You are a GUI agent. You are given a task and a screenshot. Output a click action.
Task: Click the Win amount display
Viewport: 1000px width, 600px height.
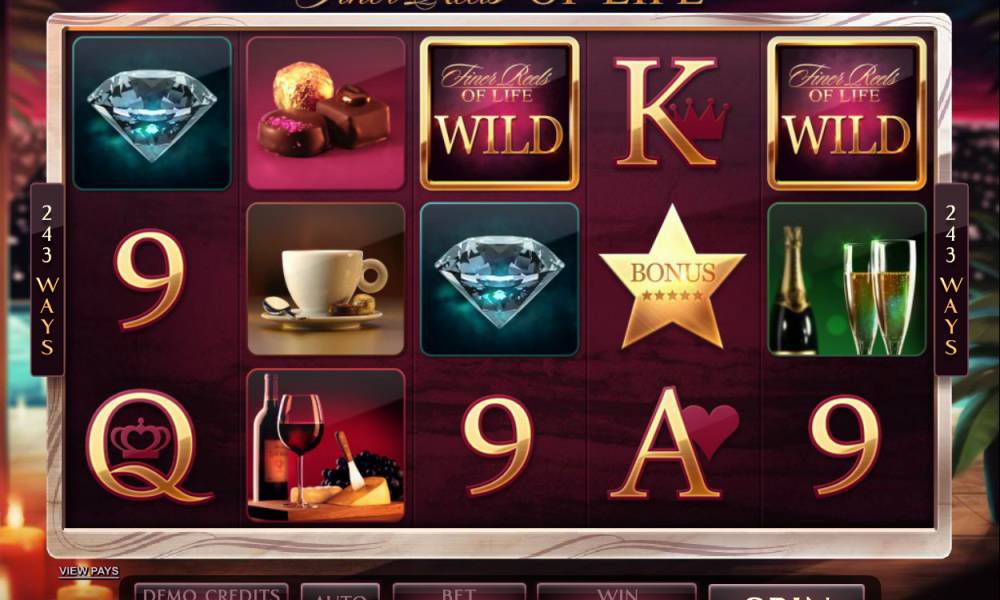point(617,593)
